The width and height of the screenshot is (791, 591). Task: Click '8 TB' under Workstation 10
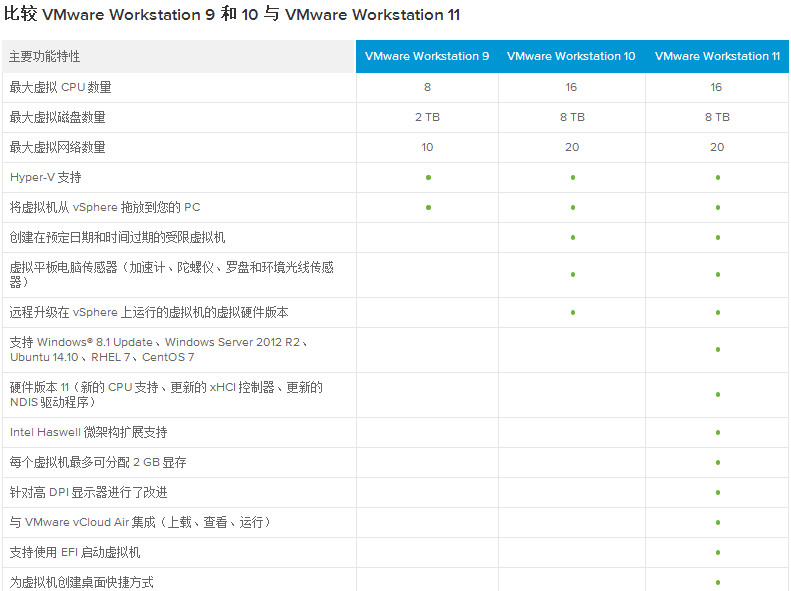[x=572, y=117]
